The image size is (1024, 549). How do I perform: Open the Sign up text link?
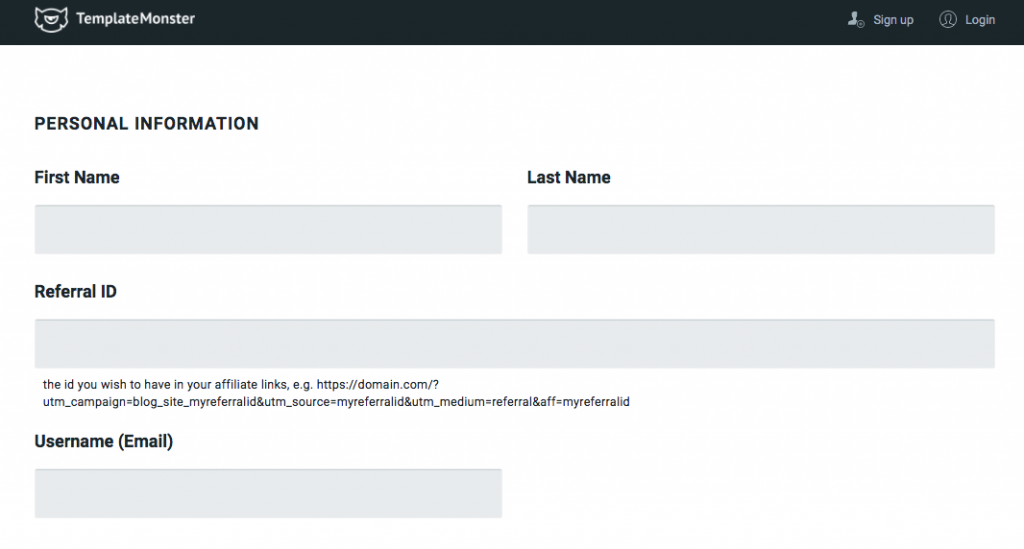893,20
